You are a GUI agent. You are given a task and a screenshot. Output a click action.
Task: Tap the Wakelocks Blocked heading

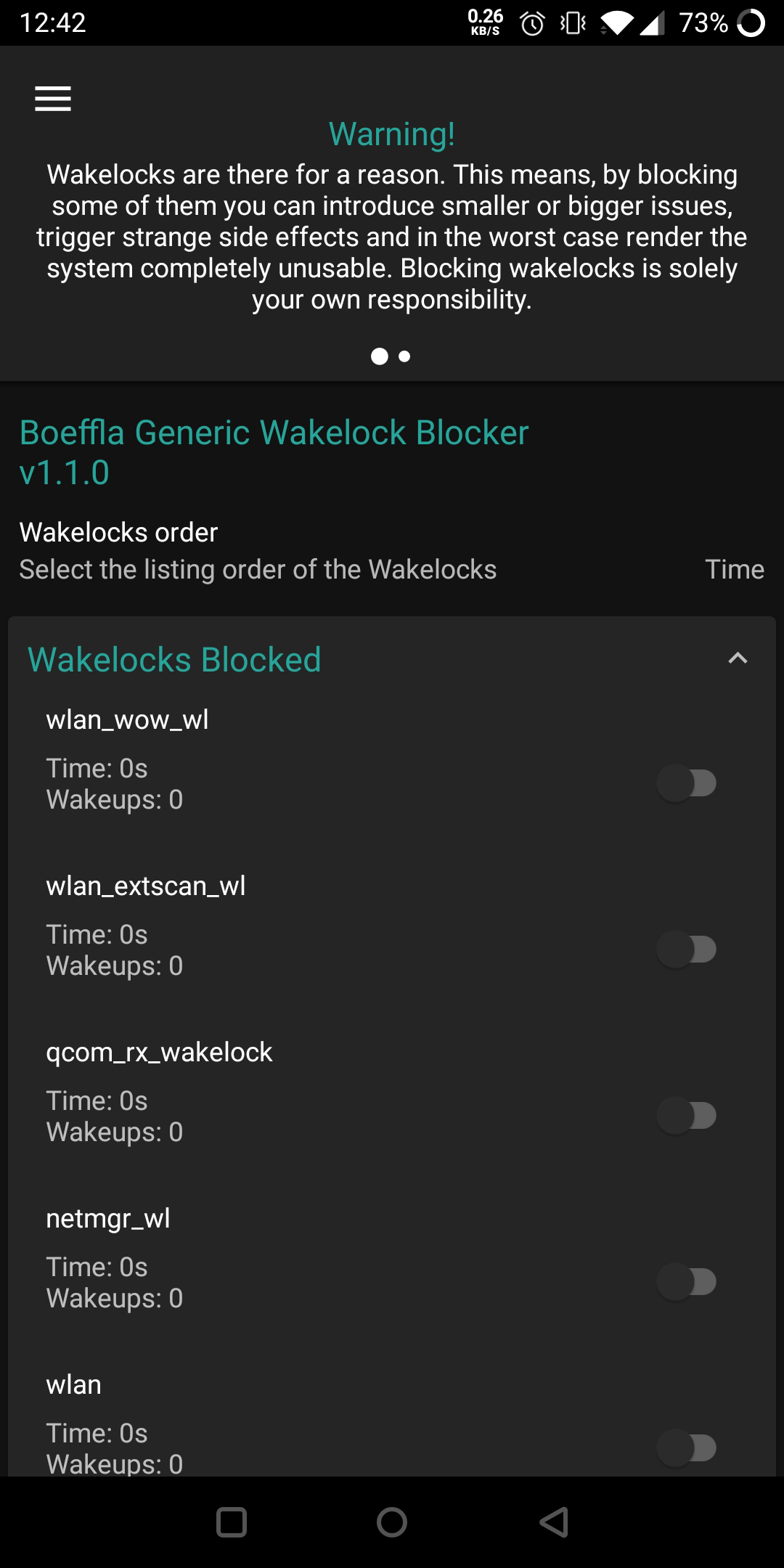pos(174,660)
